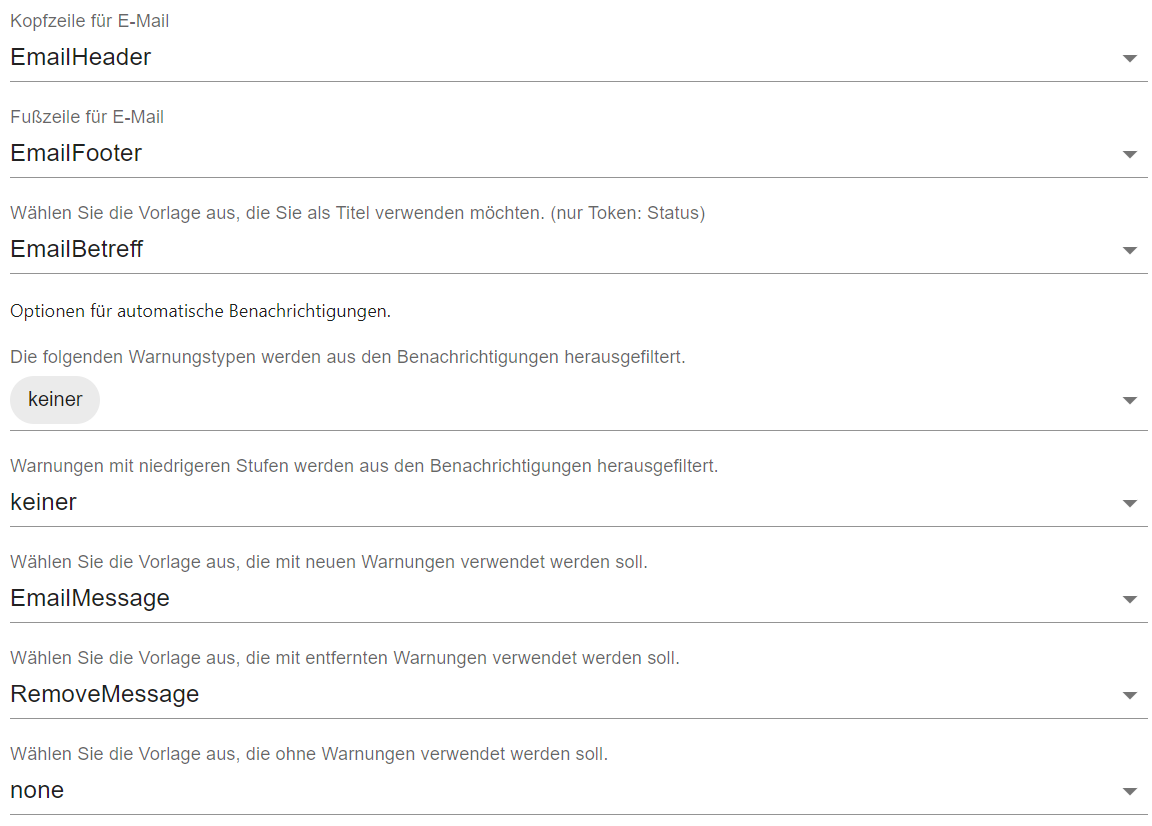
Task: Open the EmailFooter selection field
Action: [579, 154]
